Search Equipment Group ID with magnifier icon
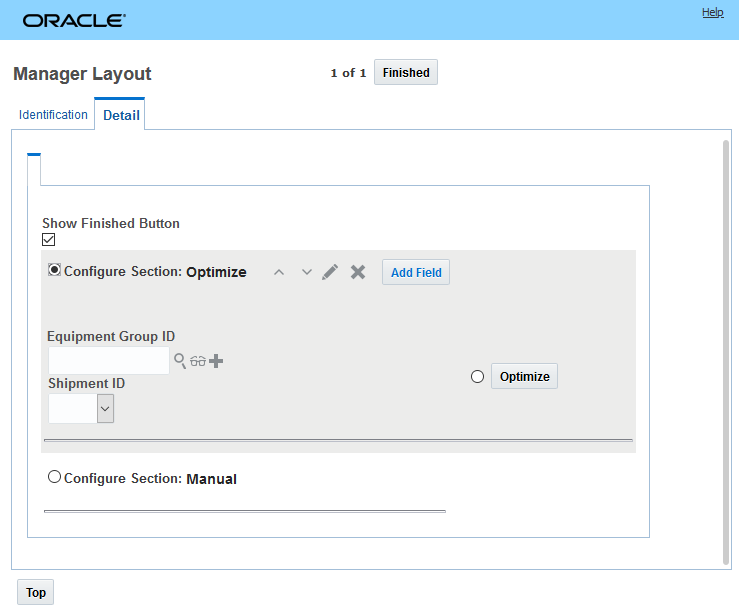The image size is (739, 609). coord(180,361)
